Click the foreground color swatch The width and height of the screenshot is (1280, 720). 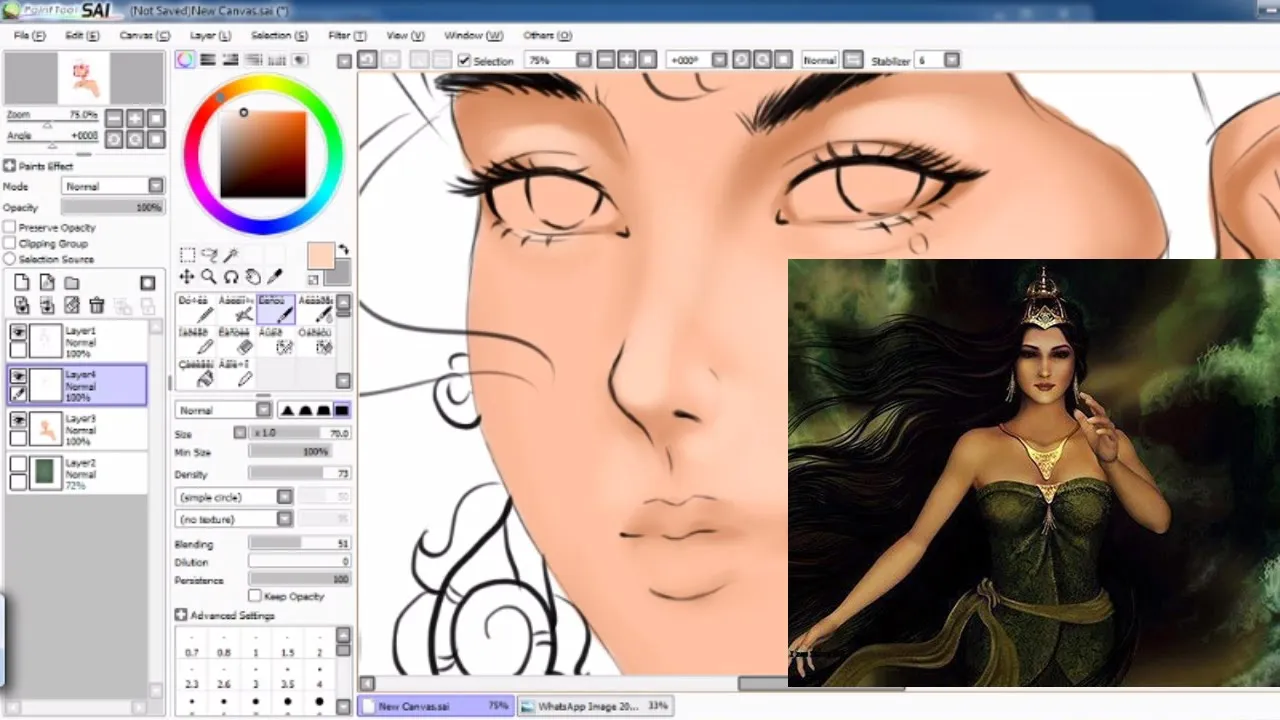pyautogui.click(x=320, y=255)
